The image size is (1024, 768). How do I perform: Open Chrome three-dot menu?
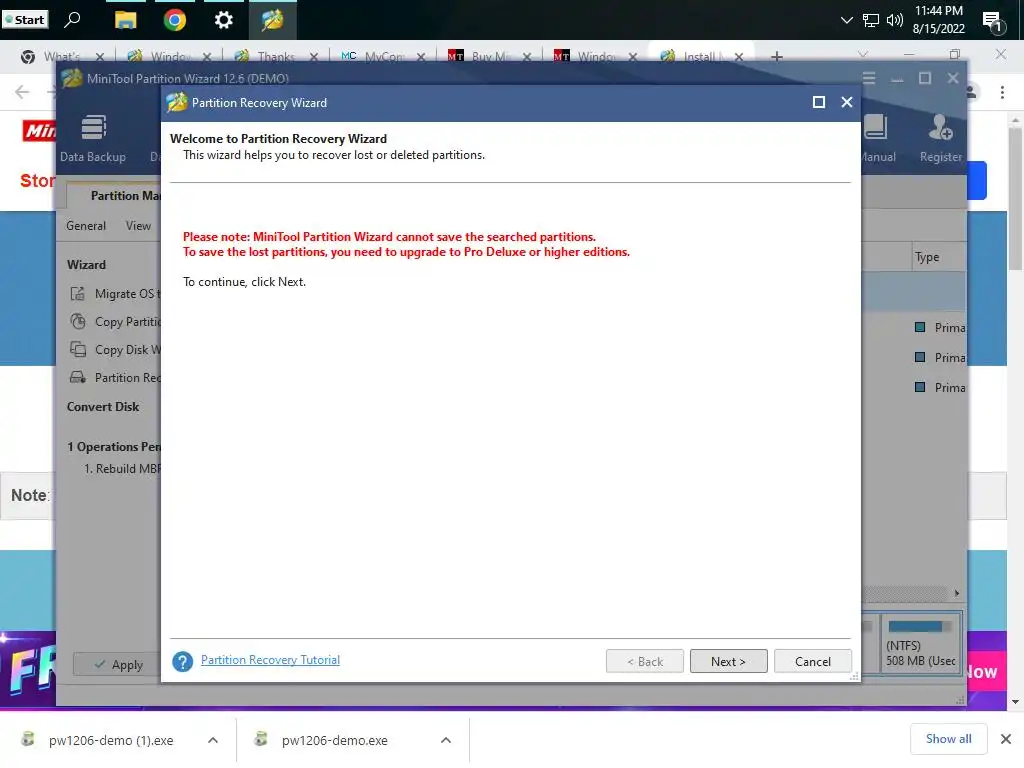coord(1002,92)
